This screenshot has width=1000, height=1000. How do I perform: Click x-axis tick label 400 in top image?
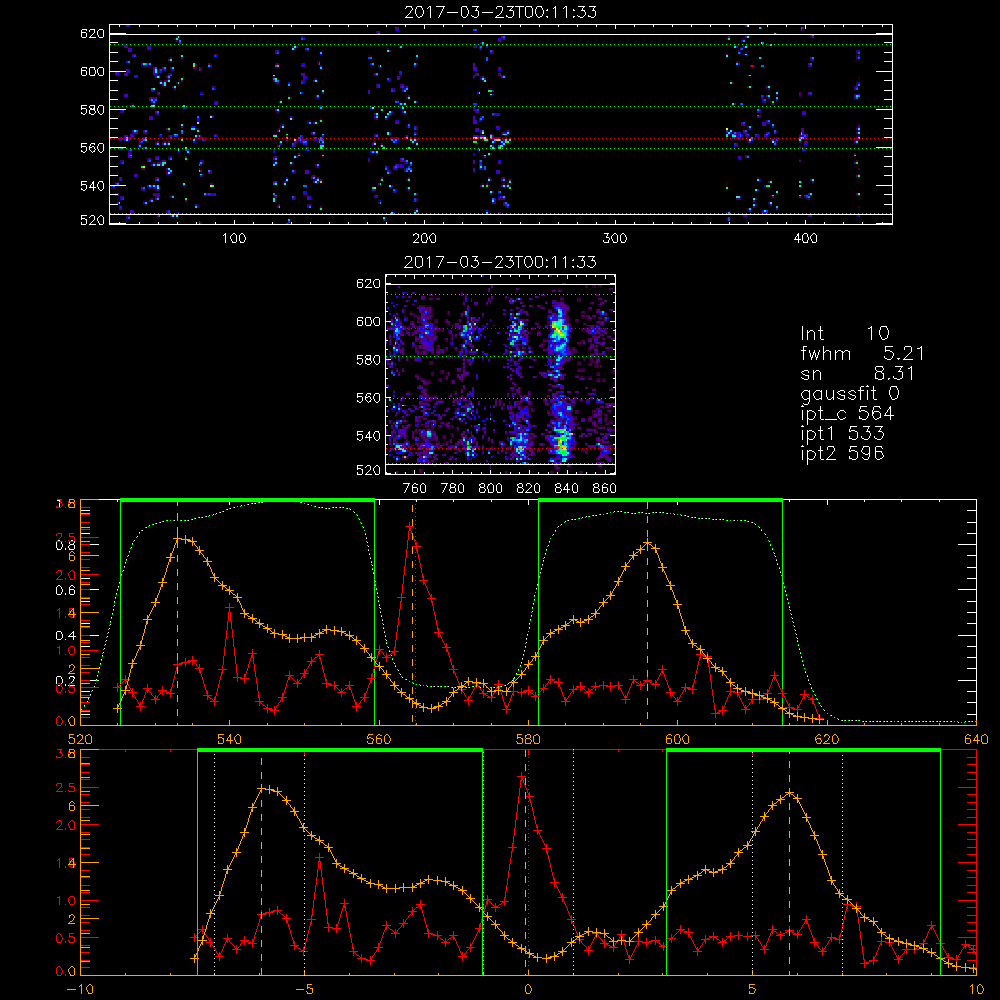(x=805, y=239)
